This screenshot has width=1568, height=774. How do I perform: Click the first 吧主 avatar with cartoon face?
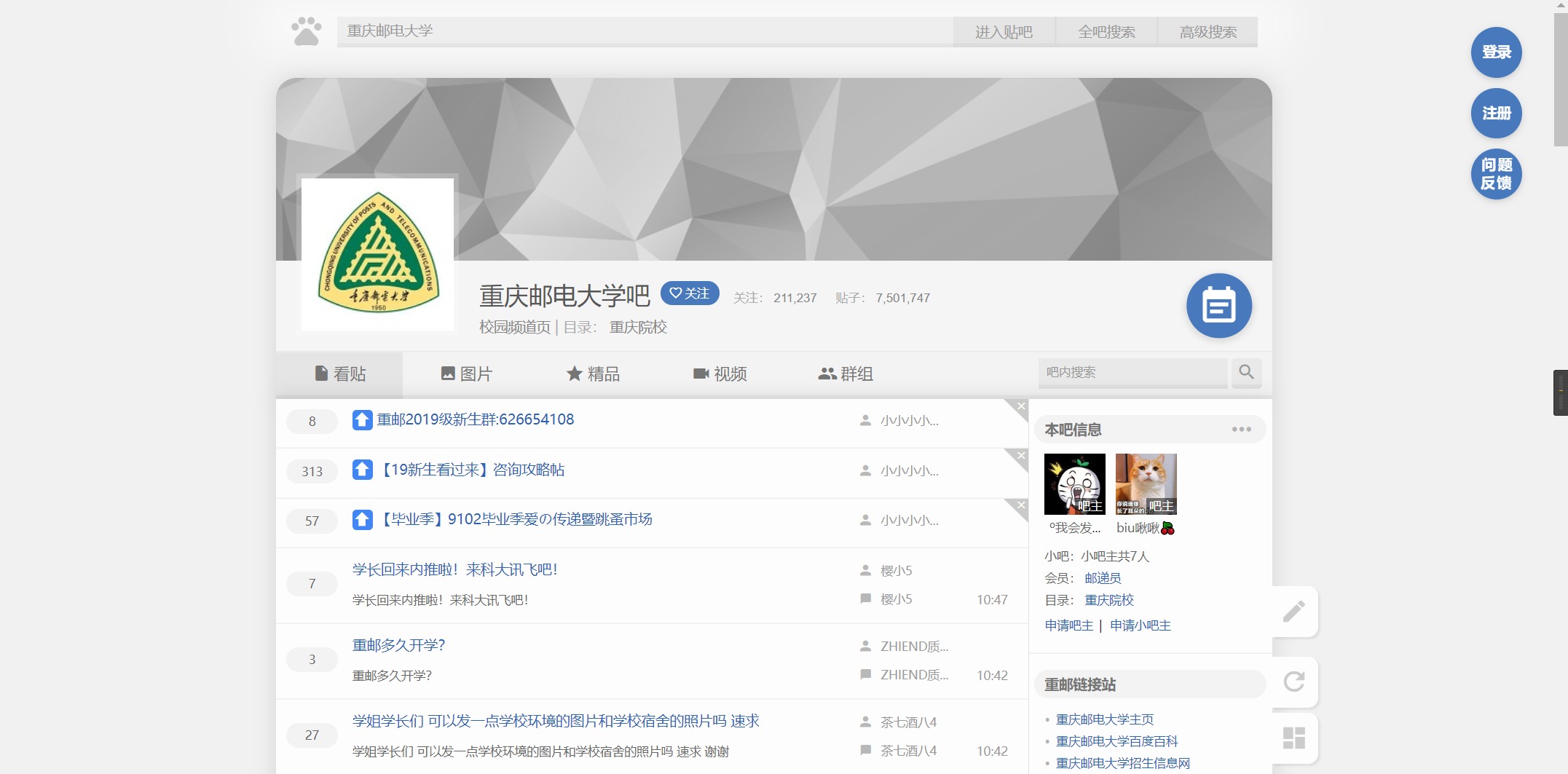click(1075, 484)
